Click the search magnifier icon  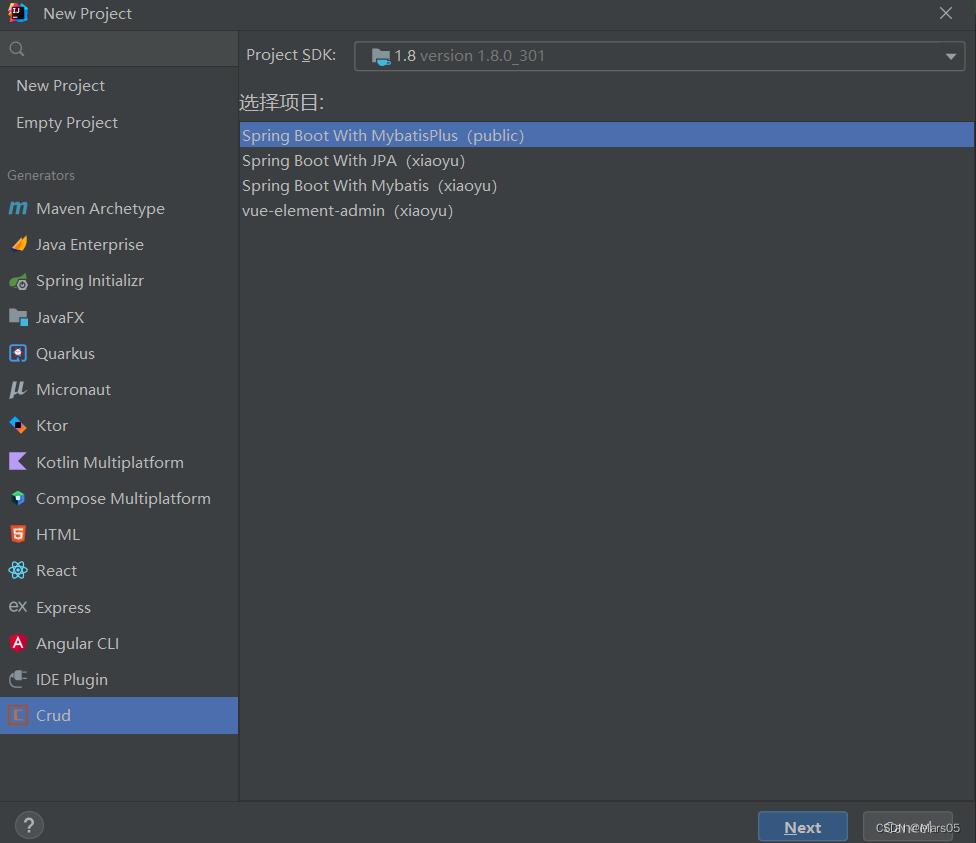[x=17, y=49]
